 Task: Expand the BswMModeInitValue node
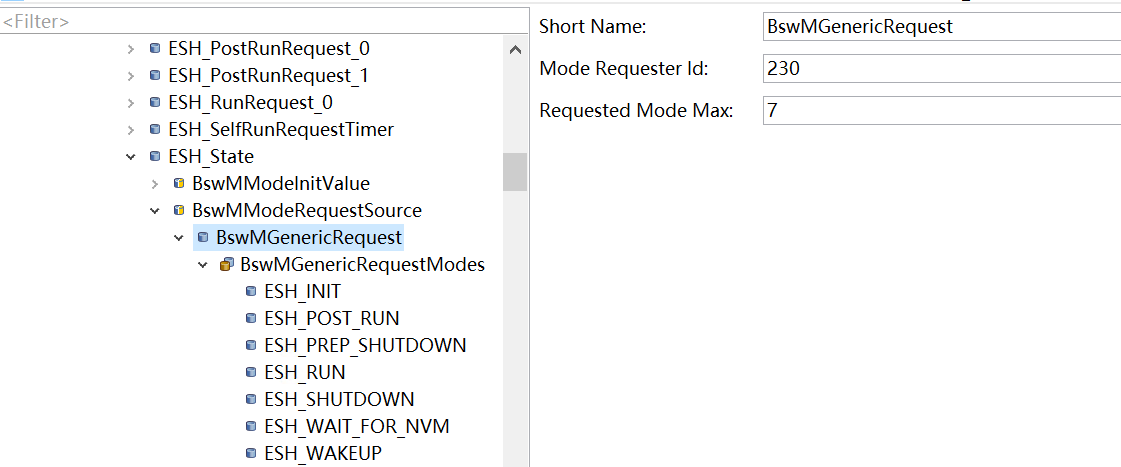pos(154,184)
